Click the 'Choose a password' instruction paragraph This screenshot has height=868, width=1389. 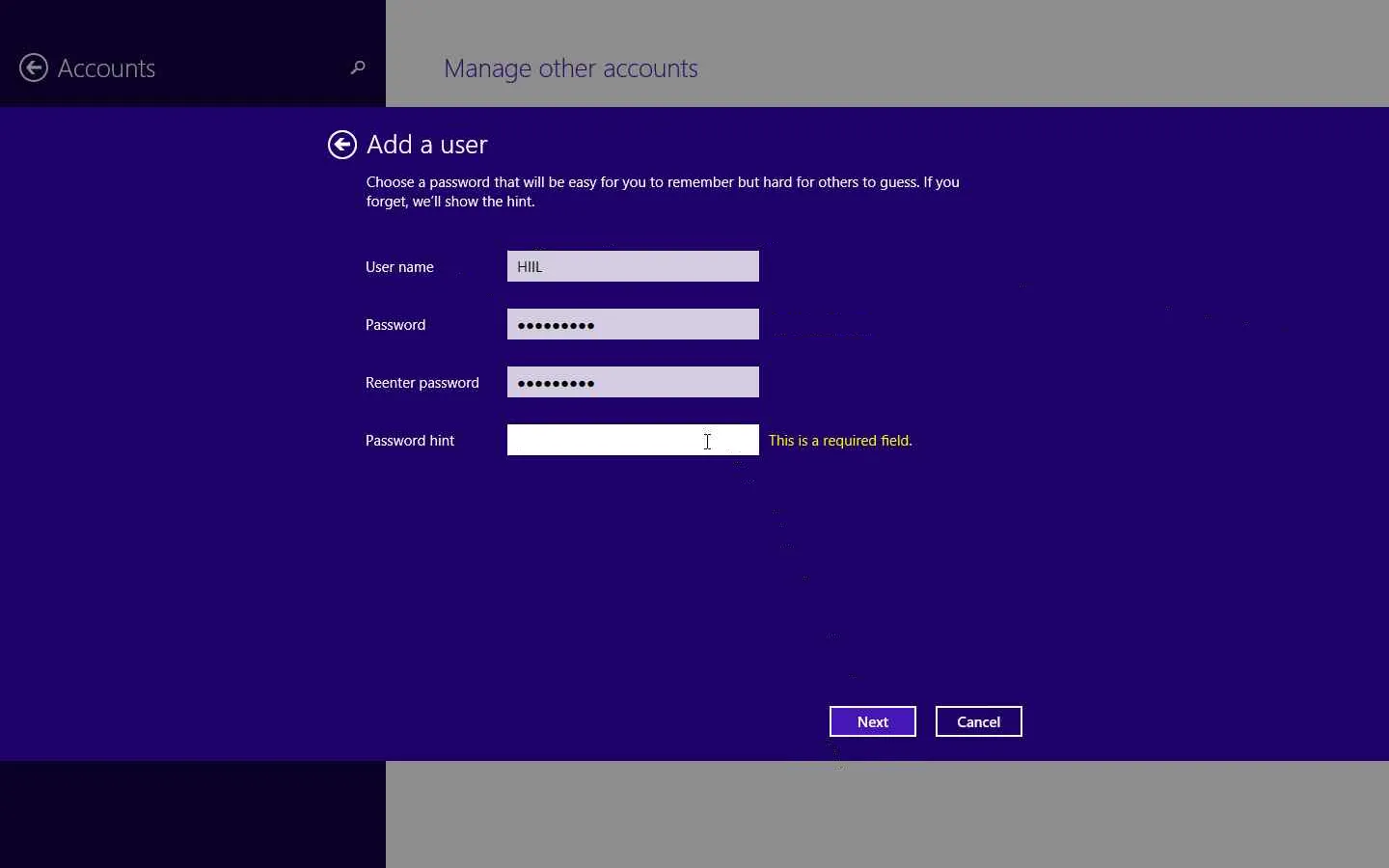pyautogui.click(x=663, y=192)
